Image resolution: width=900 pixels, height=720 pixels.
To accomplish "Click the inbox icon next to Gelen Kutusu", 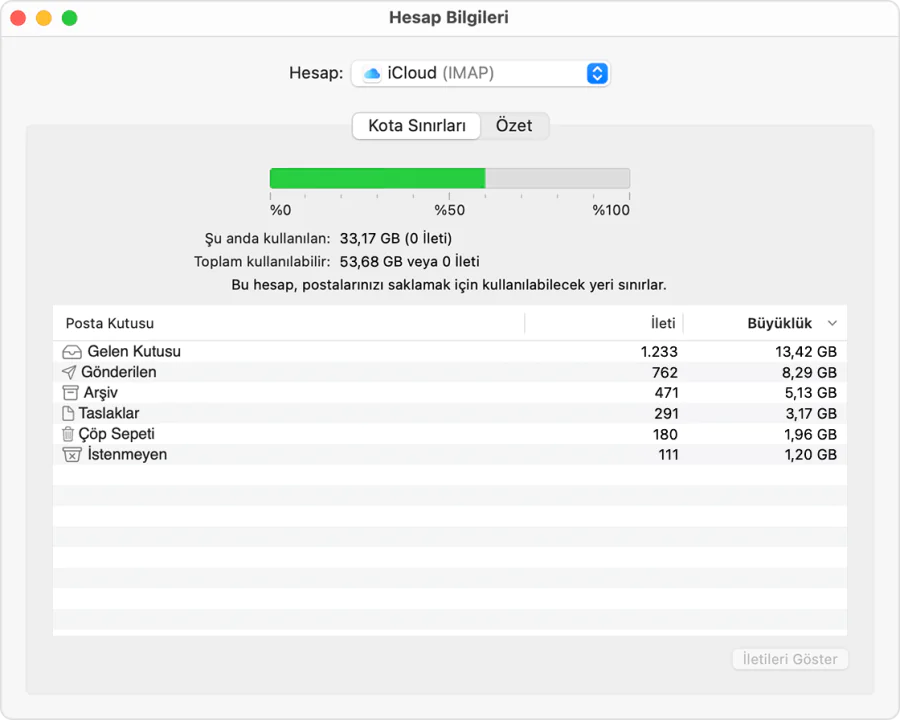I will 70,351.
